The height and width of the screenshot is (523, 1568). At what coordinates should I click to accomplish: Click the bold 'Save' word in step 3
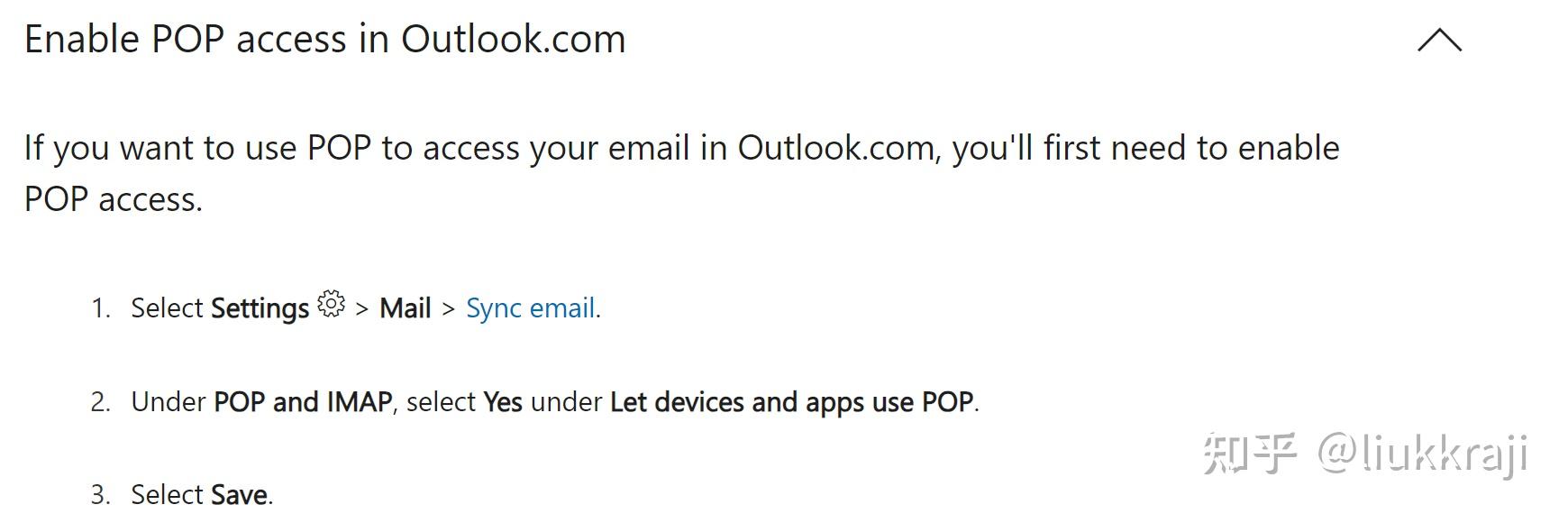pos(239,494)
